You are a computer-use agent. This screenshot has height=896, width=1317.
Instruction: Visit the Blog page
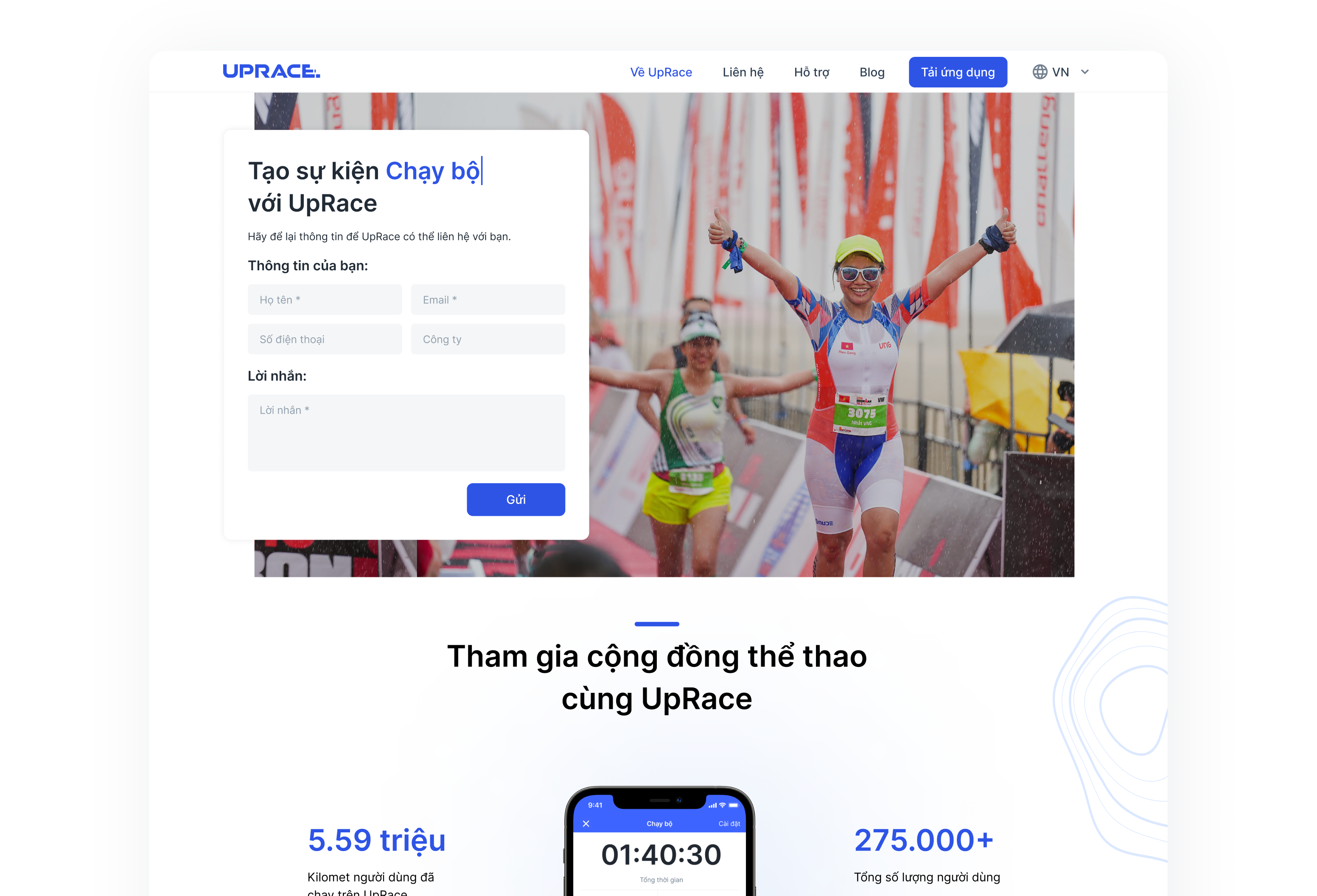click(871, 72)
